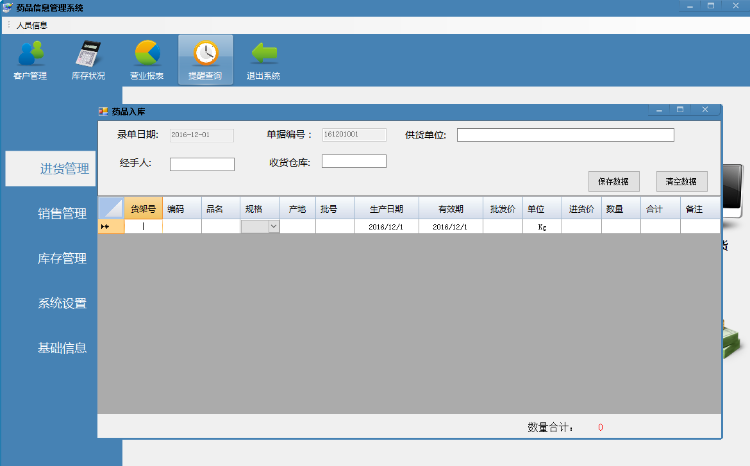Click the 产地 column header
This screenshot has width=750, height=466.
coord(298,209)
